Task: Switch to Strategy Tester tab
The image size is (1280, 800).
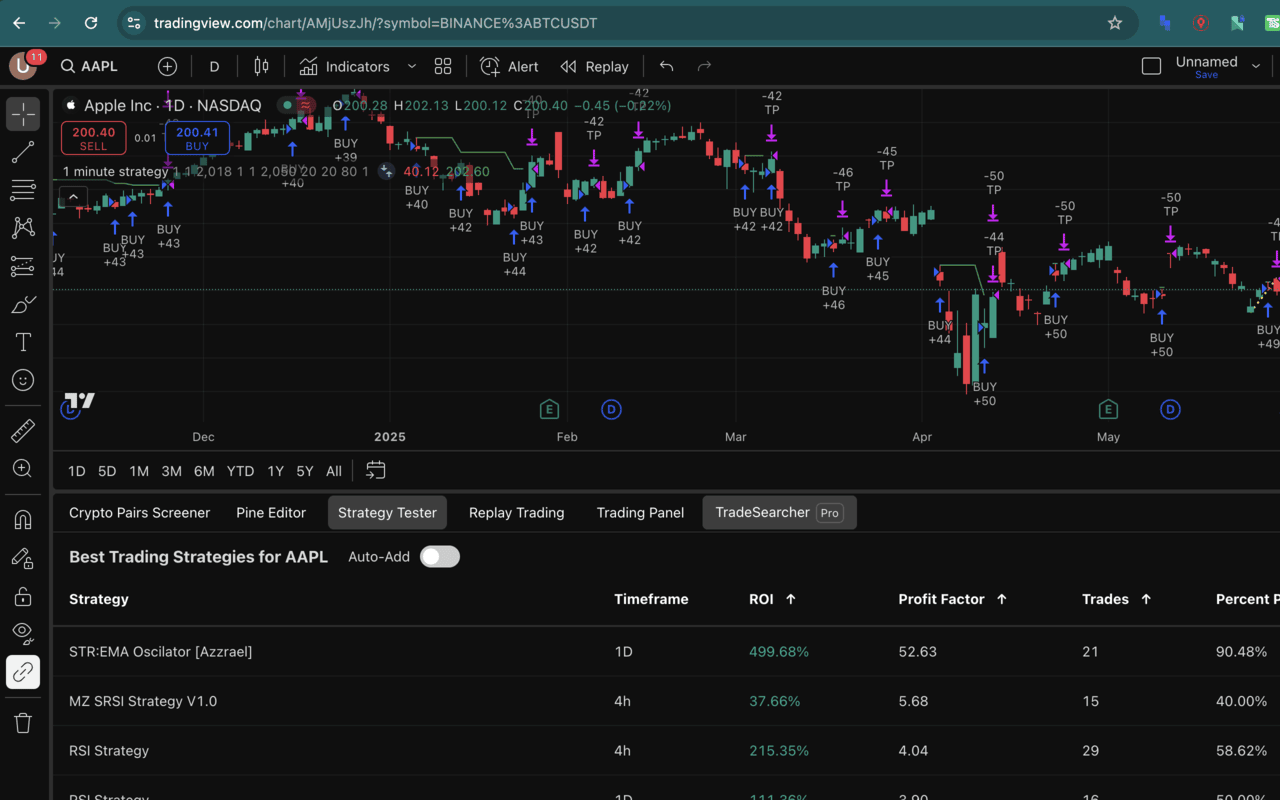Action: click(x=387, y=513)
